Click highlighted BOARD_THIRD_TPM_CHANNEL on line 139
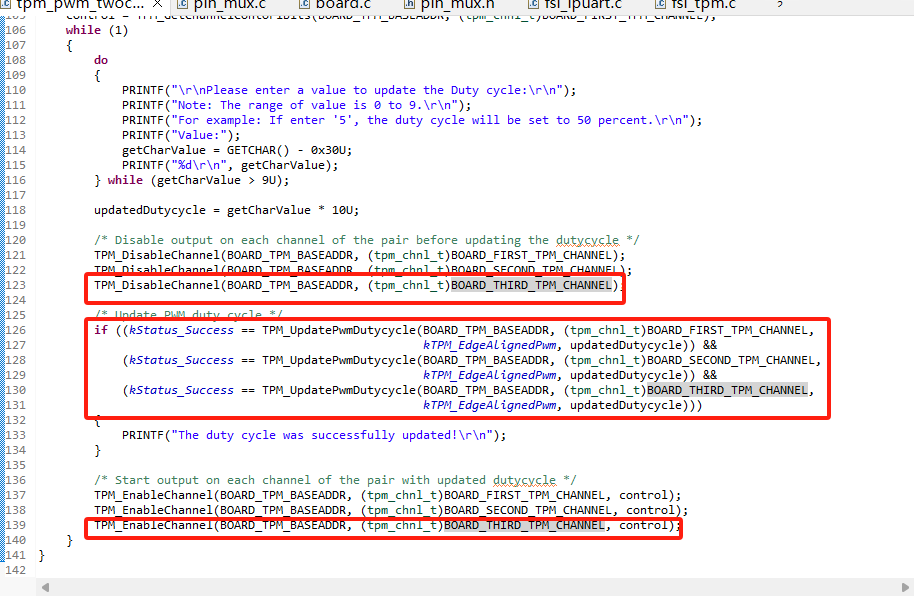 (x=524, y=525)
